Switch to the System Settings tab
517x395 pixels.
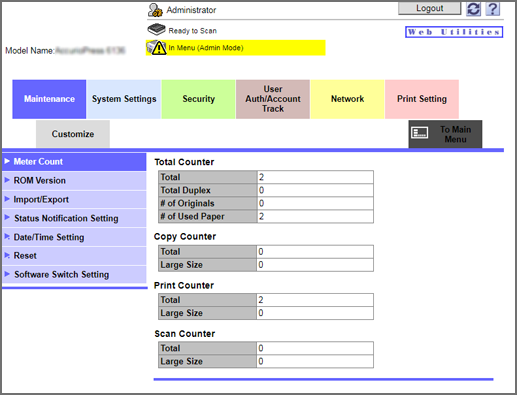[x=124, y=99]
